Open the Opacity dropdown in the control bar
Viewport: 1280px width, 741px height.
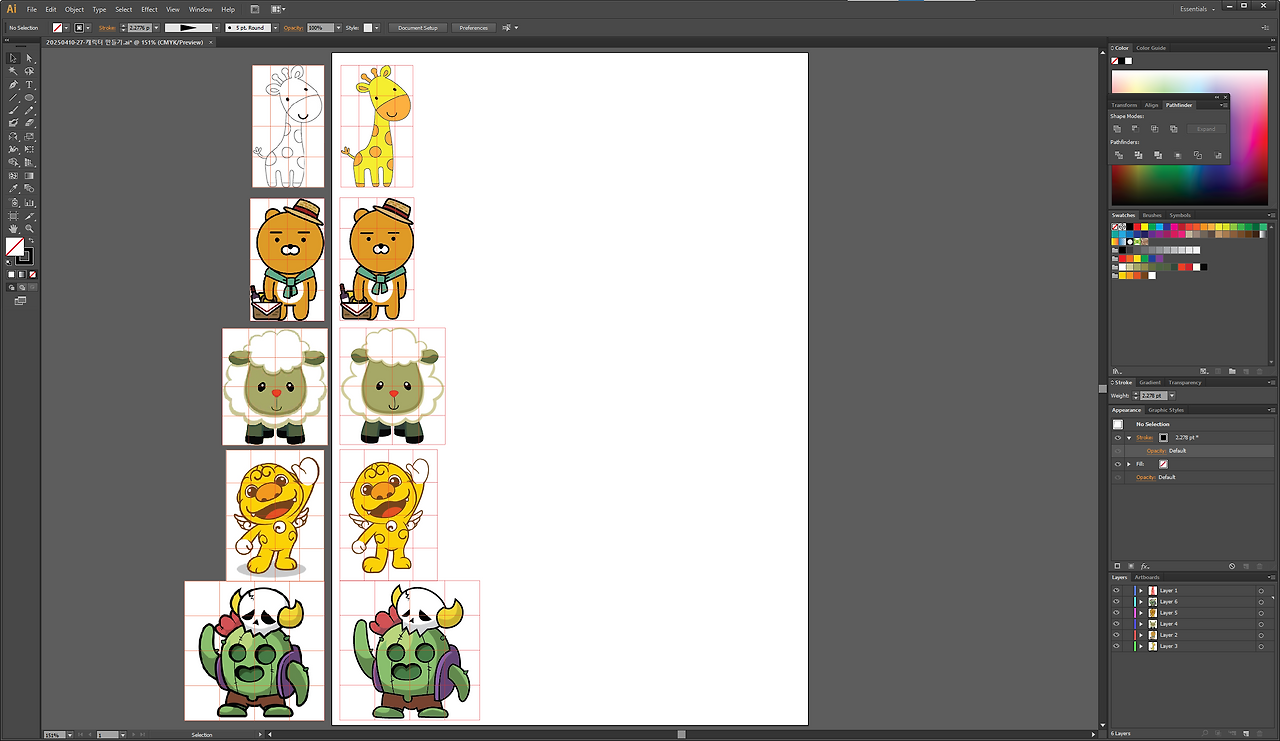[339, 28]
